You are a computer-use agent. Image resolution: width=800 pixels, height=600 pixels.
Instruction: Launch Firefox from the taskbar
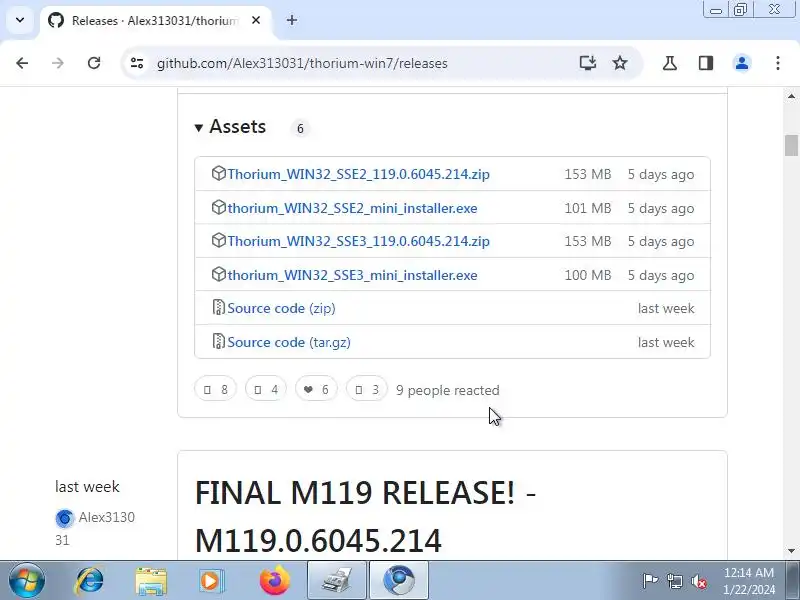pos(274,581)
